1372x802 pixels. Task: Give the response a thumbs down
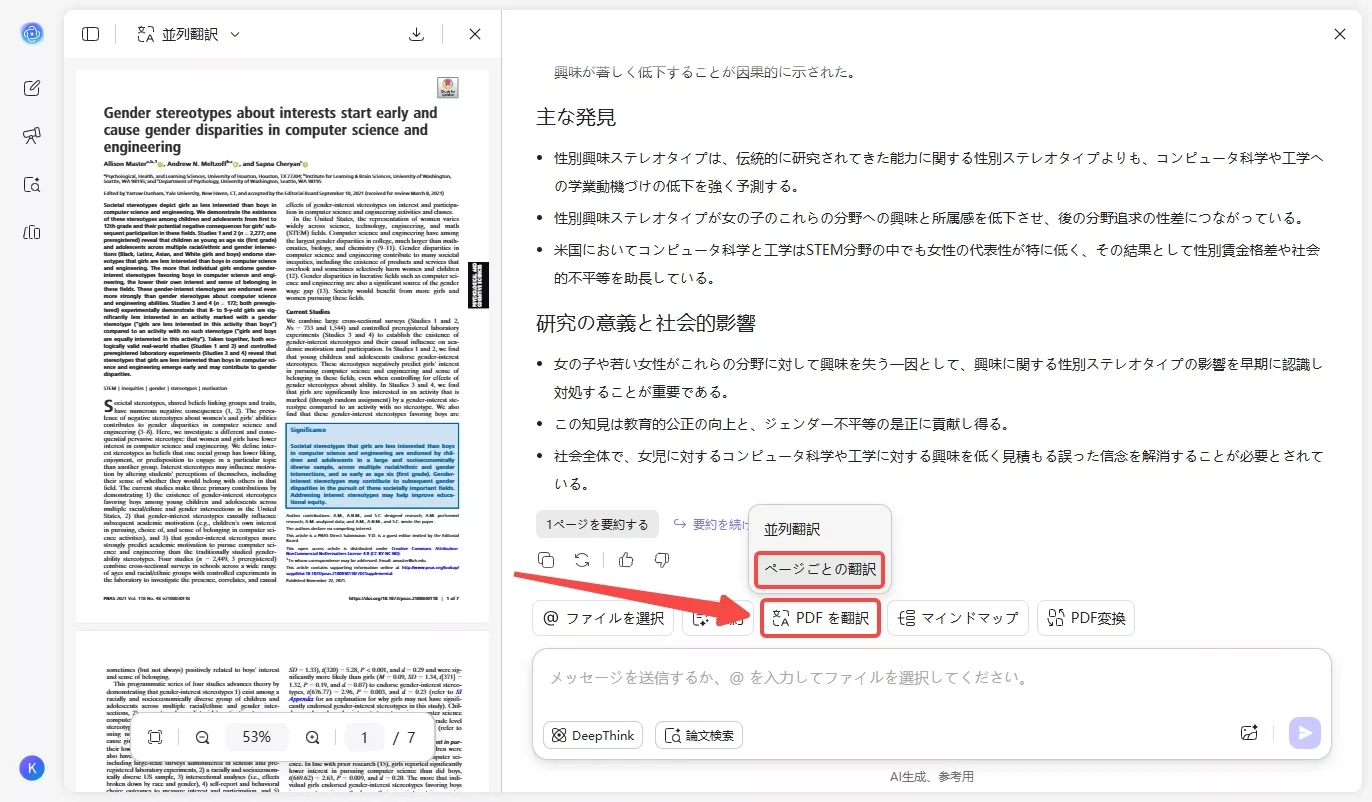coord(661,560)
